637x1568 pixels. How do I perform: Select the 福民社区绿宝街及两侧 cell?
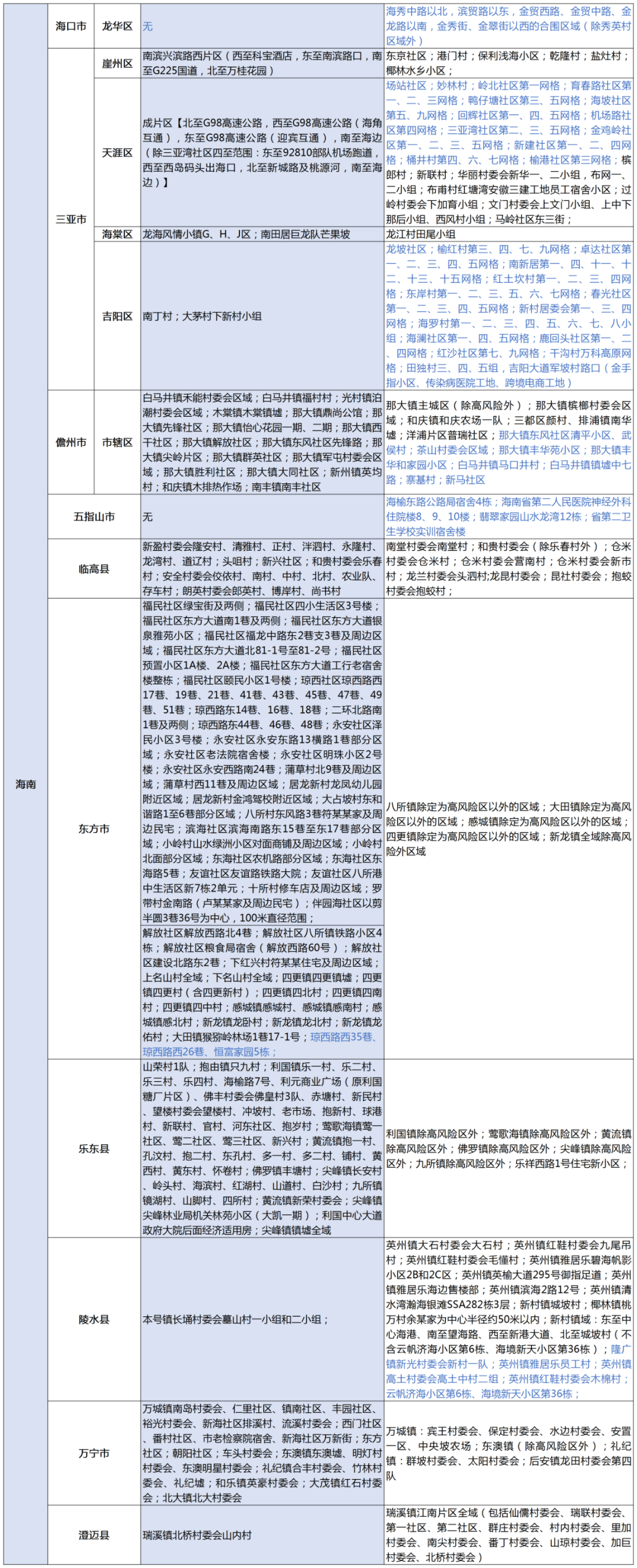262,762
